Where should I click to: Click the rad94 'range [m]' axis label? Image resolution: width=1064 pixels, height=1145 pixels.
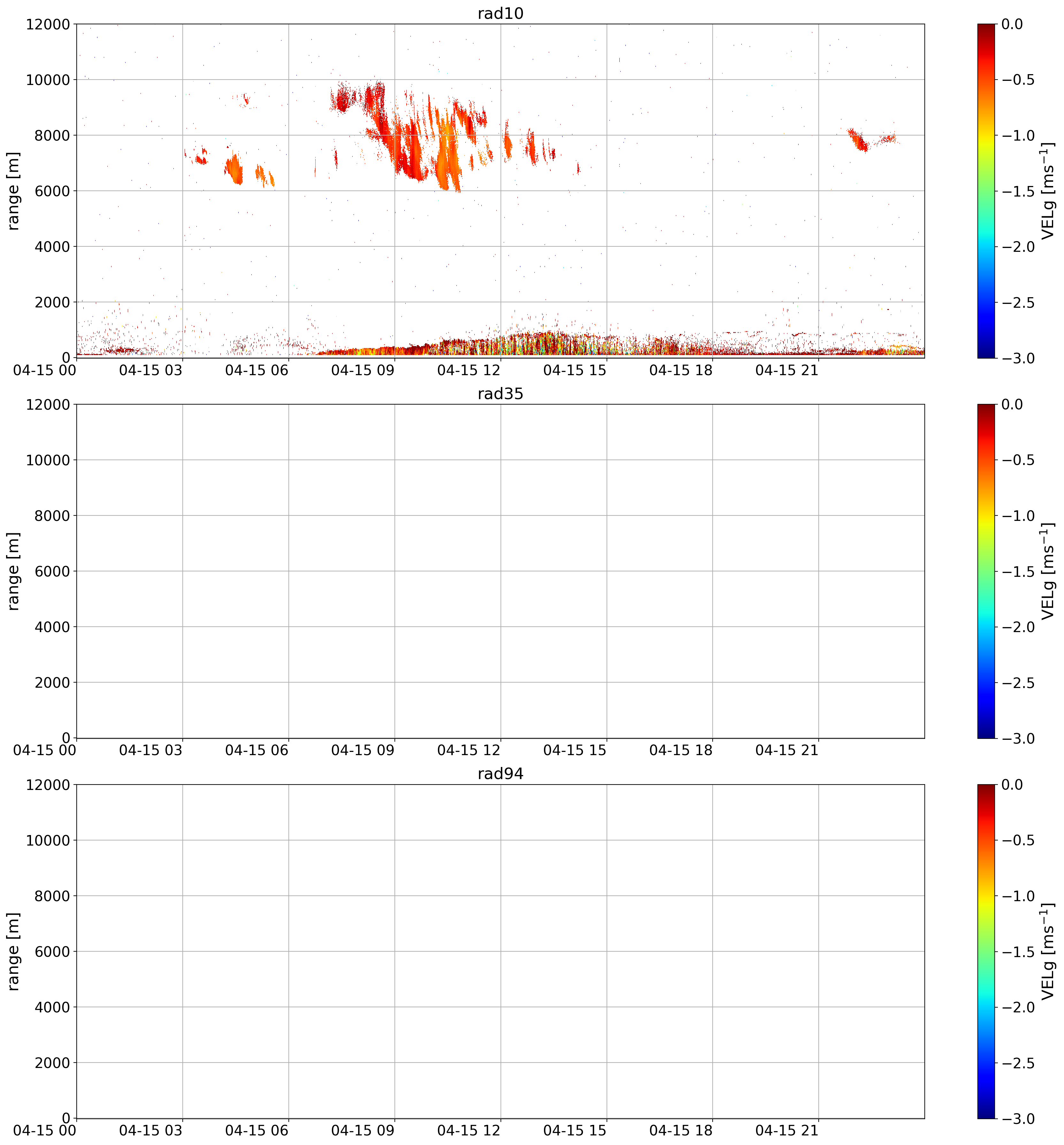[x=13, y=951]
